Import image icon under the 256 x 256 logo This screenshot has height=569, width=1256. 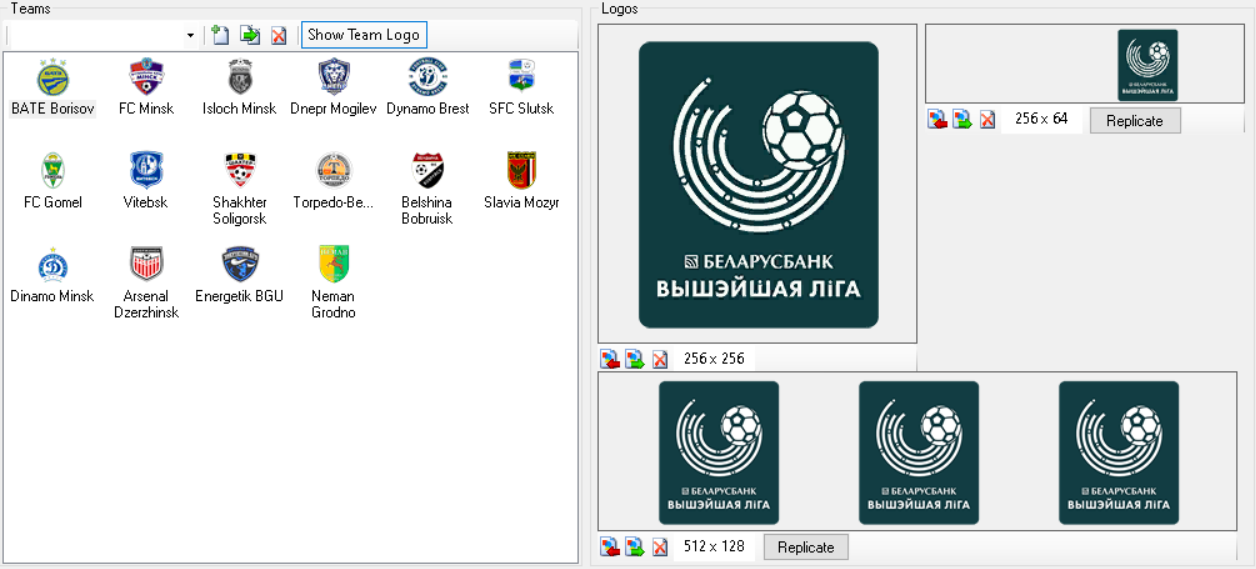[610, 359]
